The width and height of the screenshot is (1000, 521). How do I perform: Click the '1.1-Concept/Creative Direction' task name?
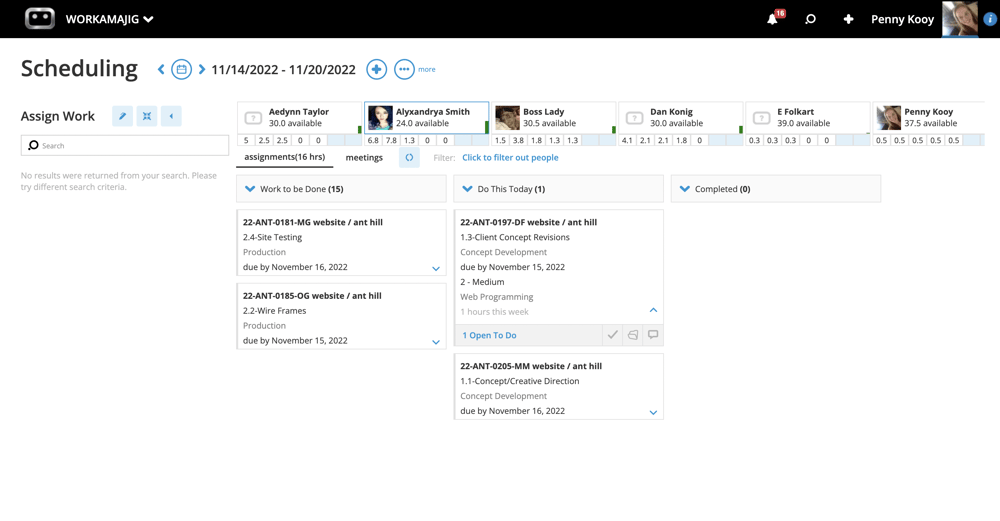pos(520,381)
